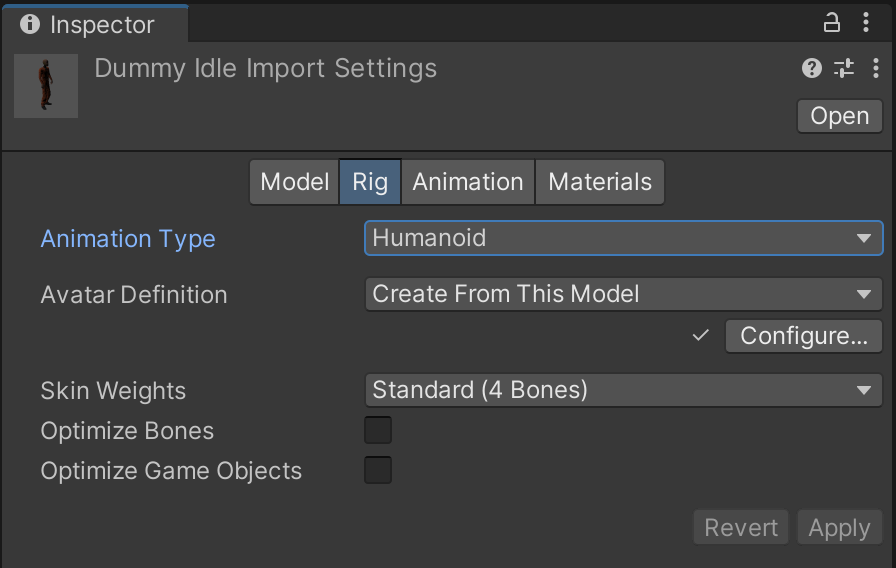Select the Rig tab
The image size is (896, 568).
coord(370,182)
